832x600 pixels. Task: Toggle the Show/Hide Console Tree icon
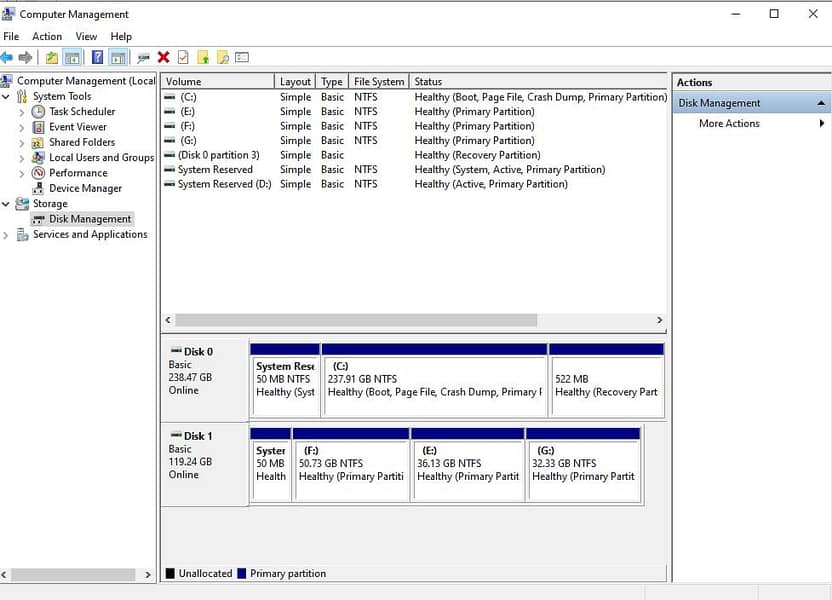pyautogui.click(x=72, y=57)
